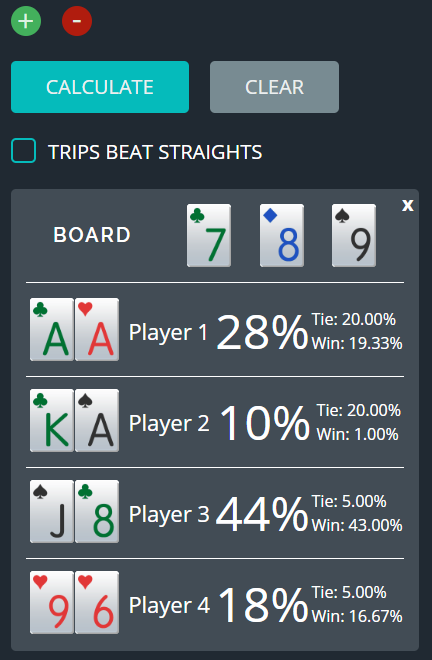
Task: Pick Player 1's ace of clubs card
Action: 52,330
